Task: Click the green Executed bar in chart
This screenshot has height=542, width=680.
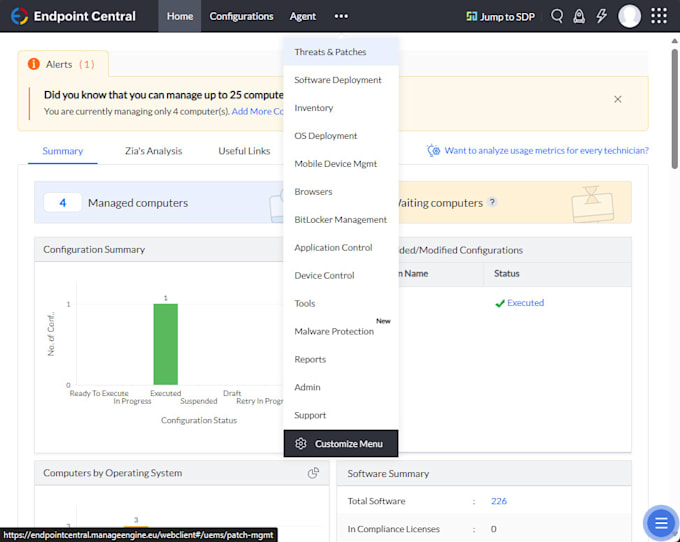Action: (165, 344)
